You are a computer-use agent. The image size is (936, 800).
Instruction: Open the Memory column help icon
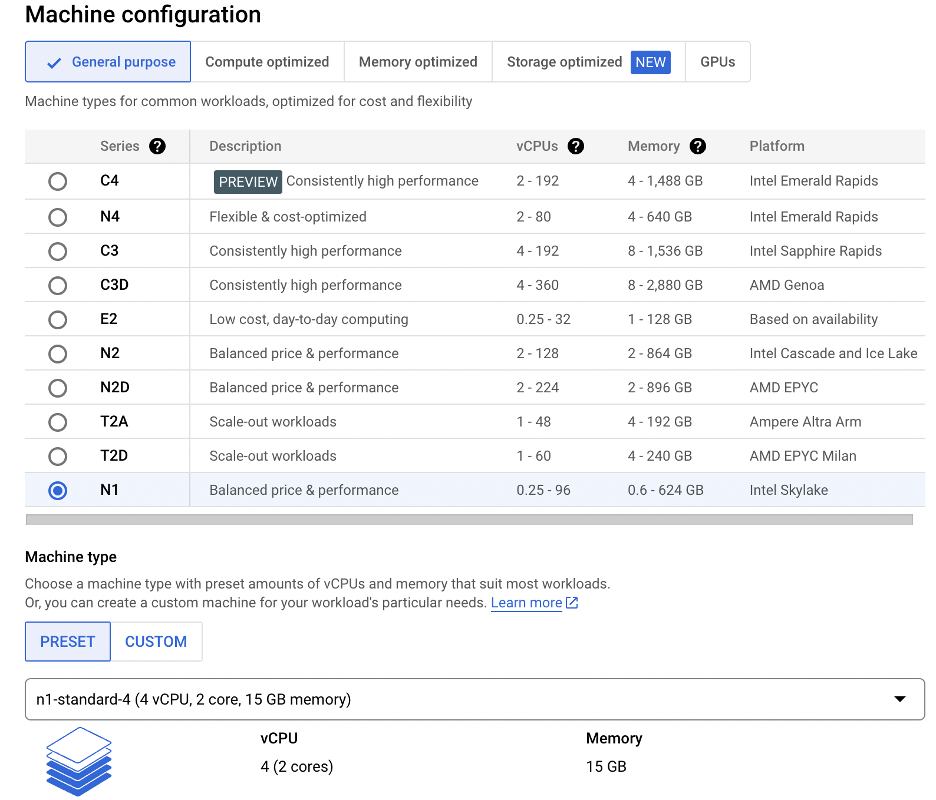(697, 146)
